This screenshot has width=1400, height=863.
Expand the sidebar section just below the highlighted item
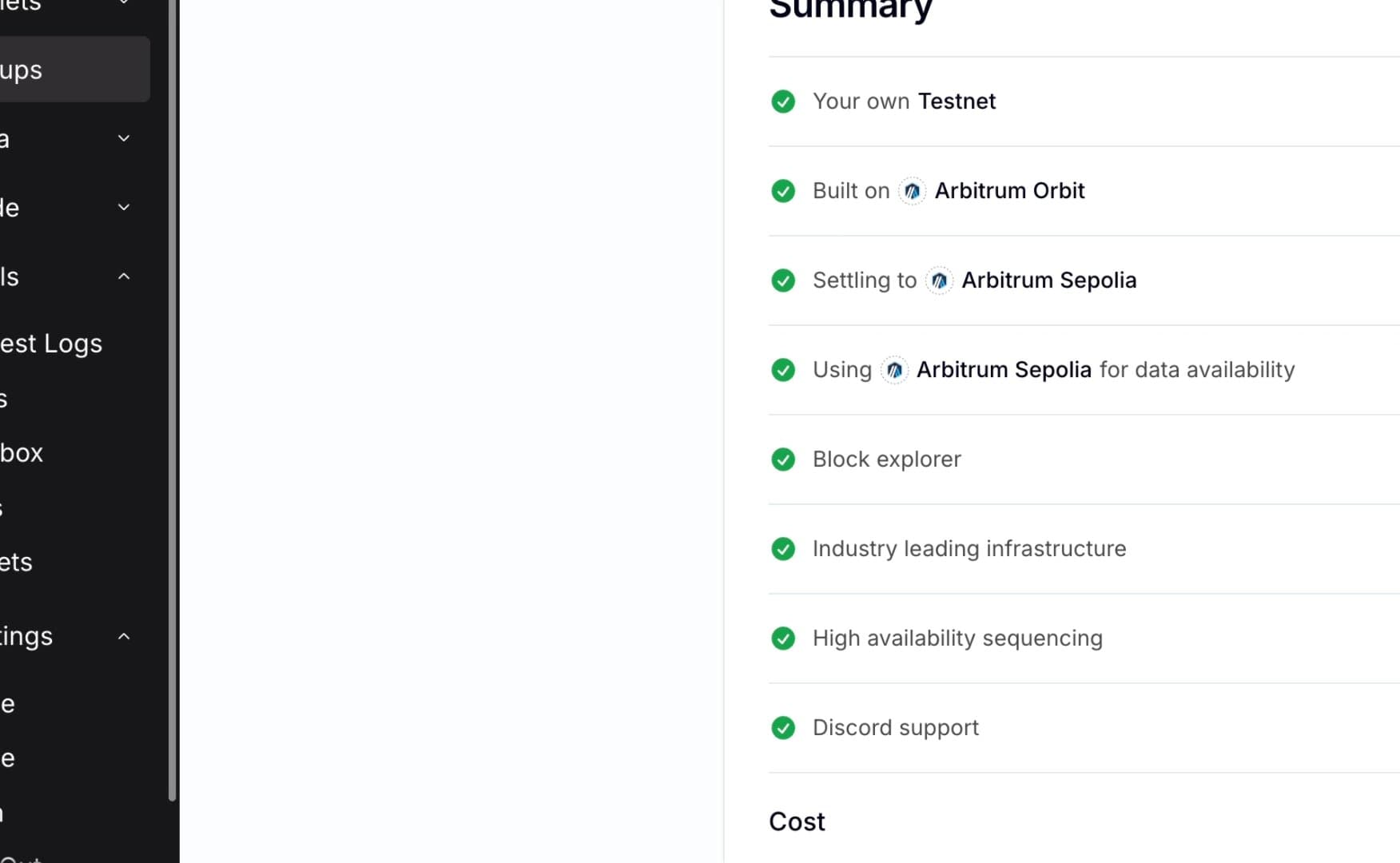point(124,138)
